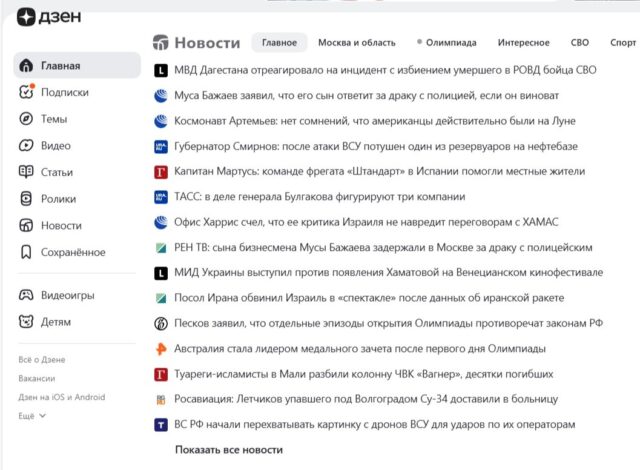Viewport: 640px width, 470px height.
Task: Open headline ВС РФ перехватывать картинку дронов
Action: coord(374,425)
